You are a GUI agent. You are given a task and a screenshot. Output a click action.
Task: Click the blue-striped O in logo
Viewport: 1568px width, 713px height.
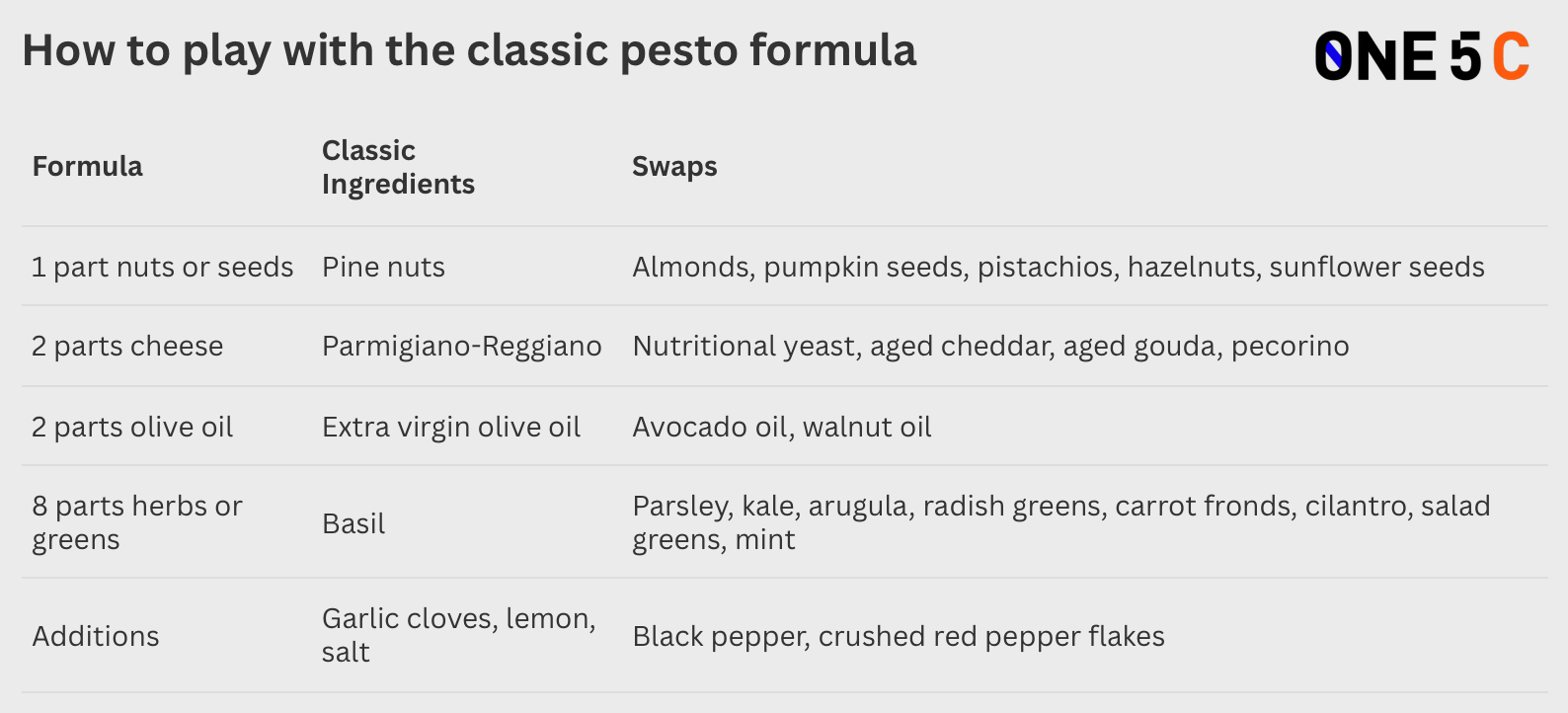coord(1334,56)
